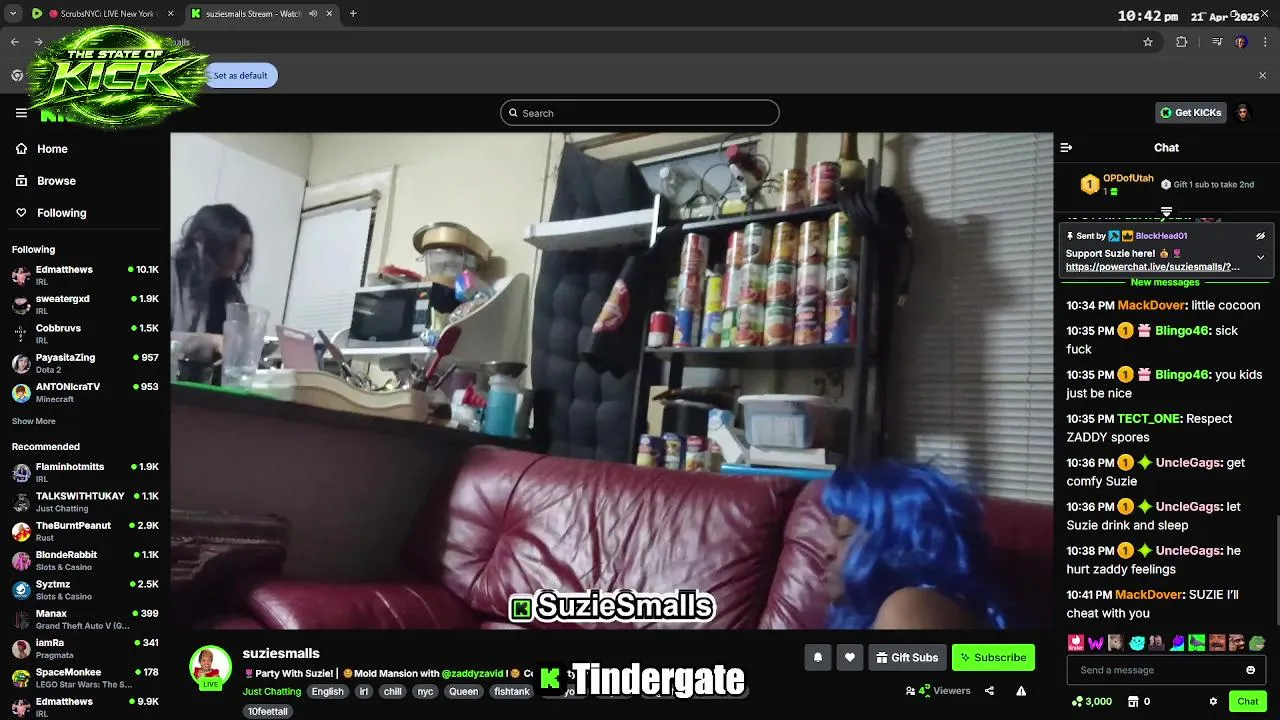
Task: Open BlondeRabbit recommended channel
Action: pos(85,560)
